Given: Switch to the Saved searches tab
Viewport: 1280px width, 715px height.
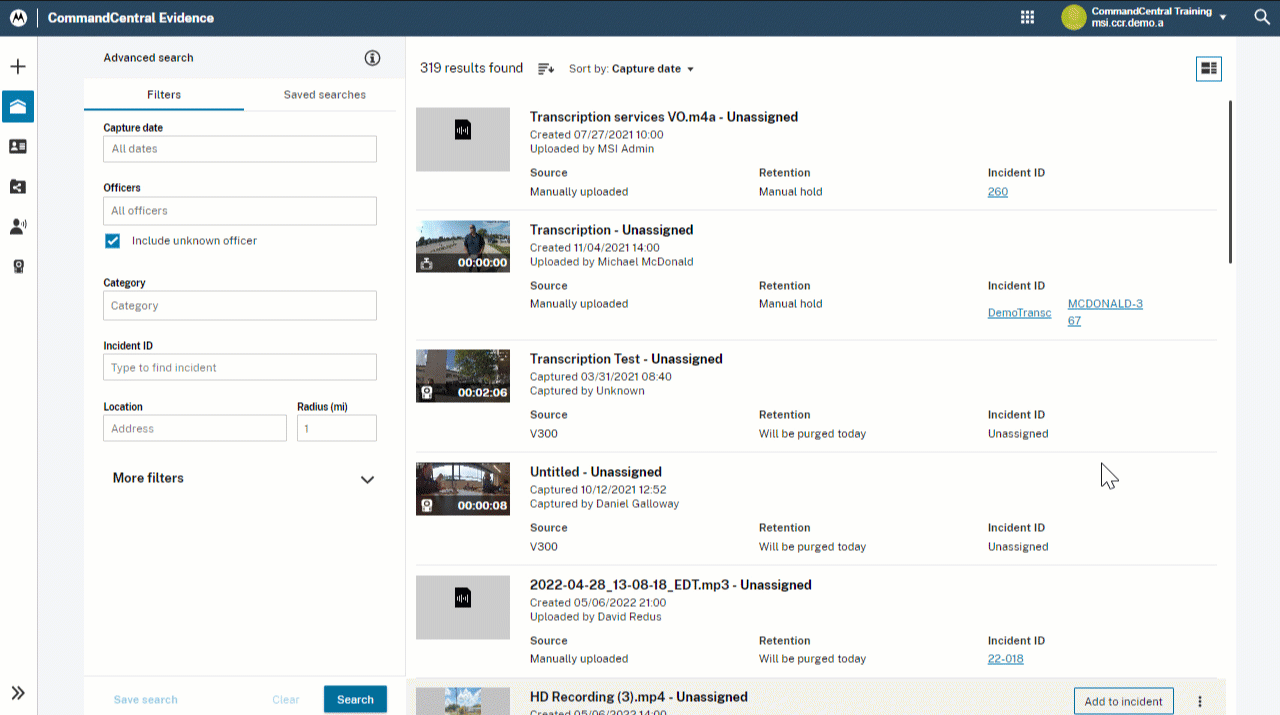Looking at the screenshot, I should coord(324,95).
